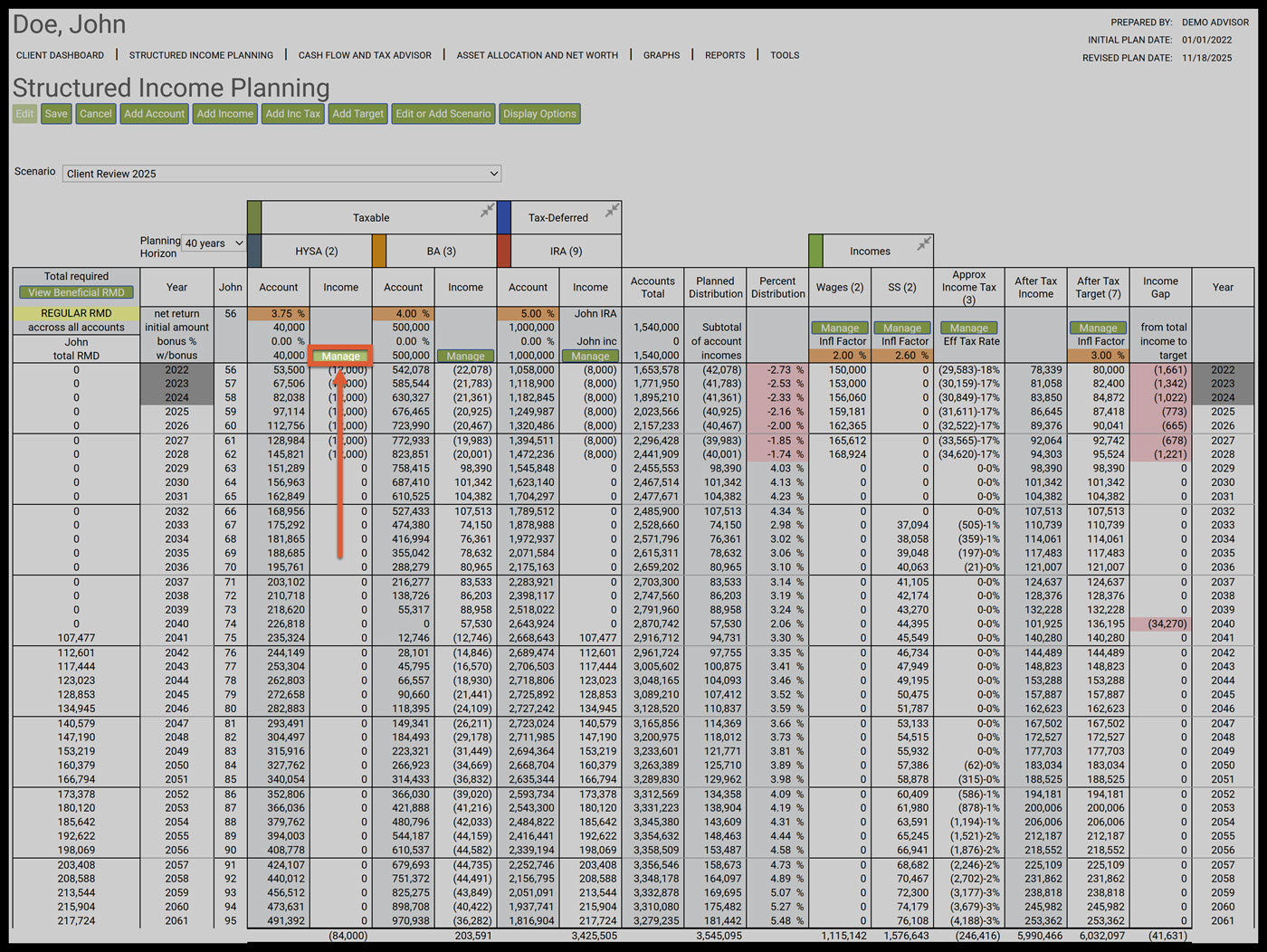Open Asset Allocation and Net Worth
Viewport: 1267px width, 952px height.
(x=538, y=55)
